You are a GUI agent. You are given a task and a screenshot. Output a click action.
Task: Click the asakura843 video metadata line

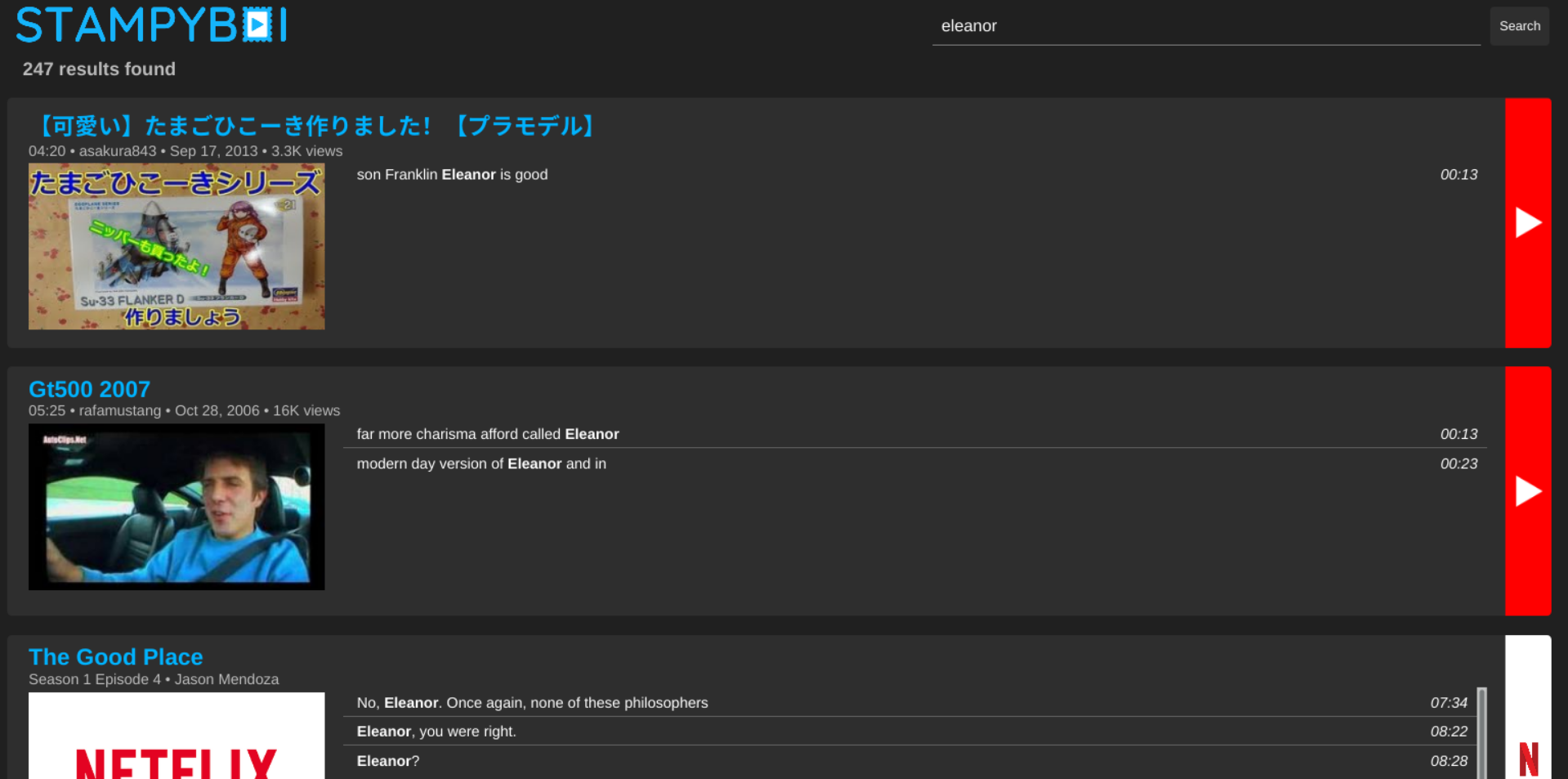click(x=185, y=151)
